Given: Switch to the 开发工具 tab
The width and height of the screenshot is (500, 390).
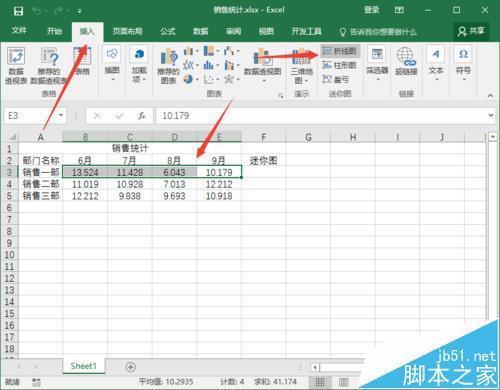Looking at the screenshot, I should 306,31.
